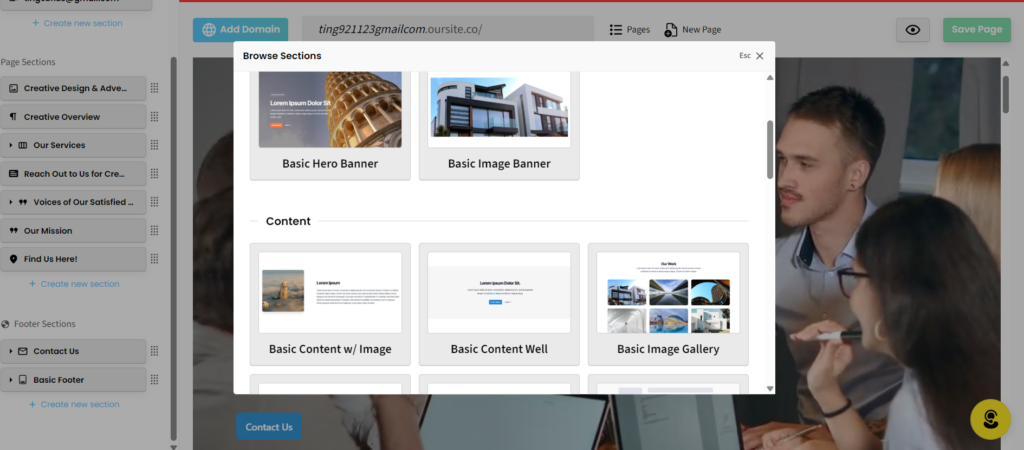
Task: Create new section under Footer Sections list
Action: coord(74,404)
